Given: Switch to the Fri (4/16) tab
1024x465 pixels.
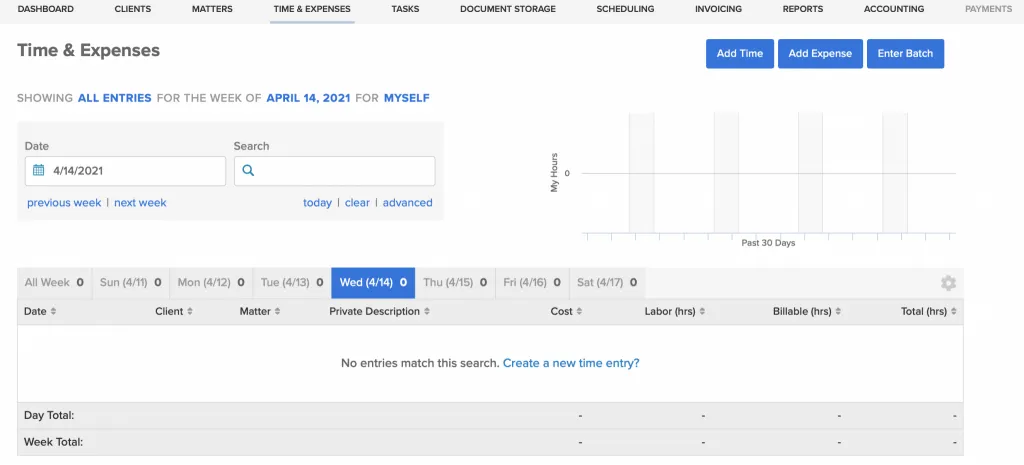Looking at the screenshot, I should (x=532, y=283).
